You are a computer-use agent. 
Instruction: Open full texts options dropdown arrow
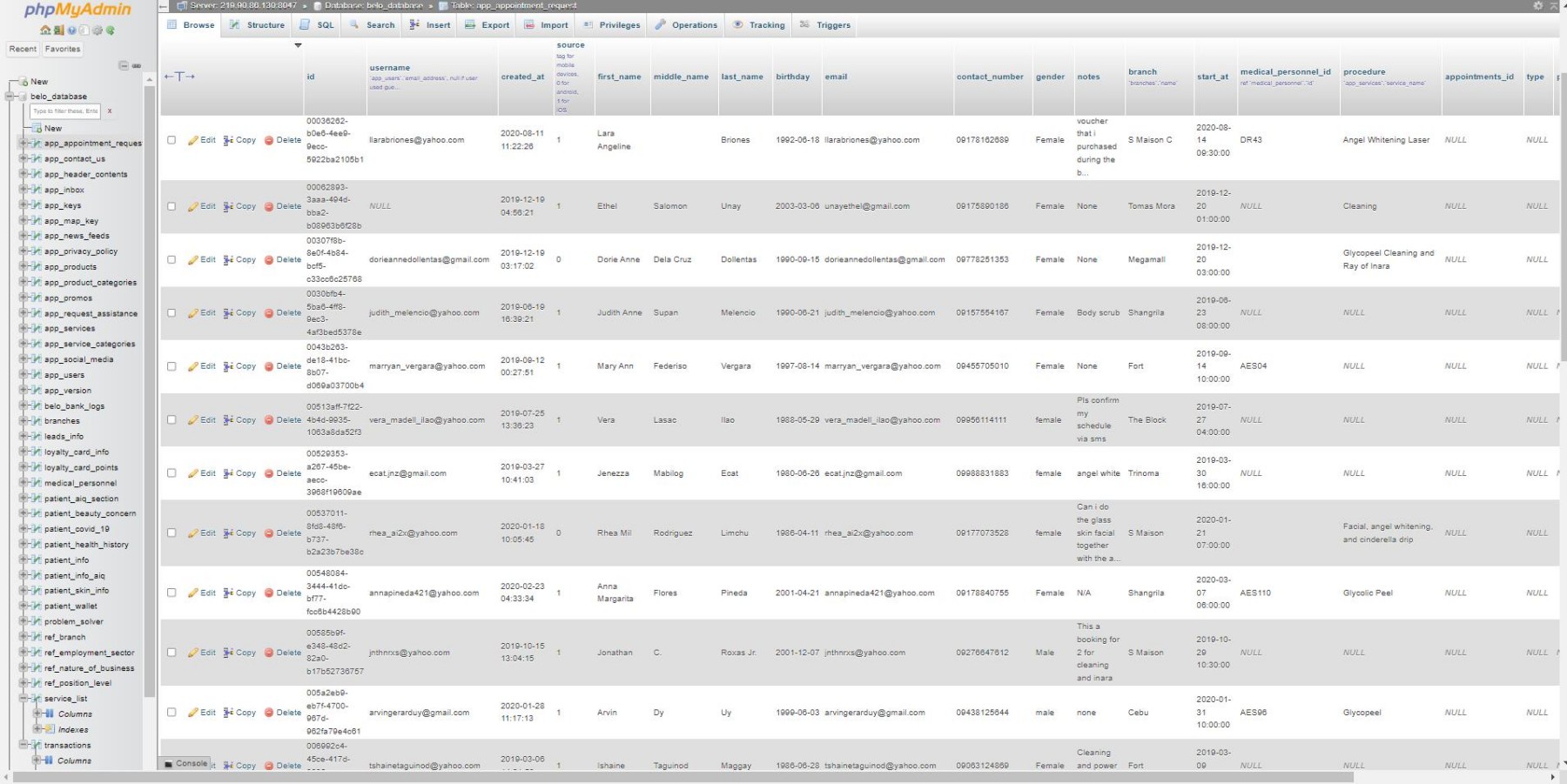(298, 45)
